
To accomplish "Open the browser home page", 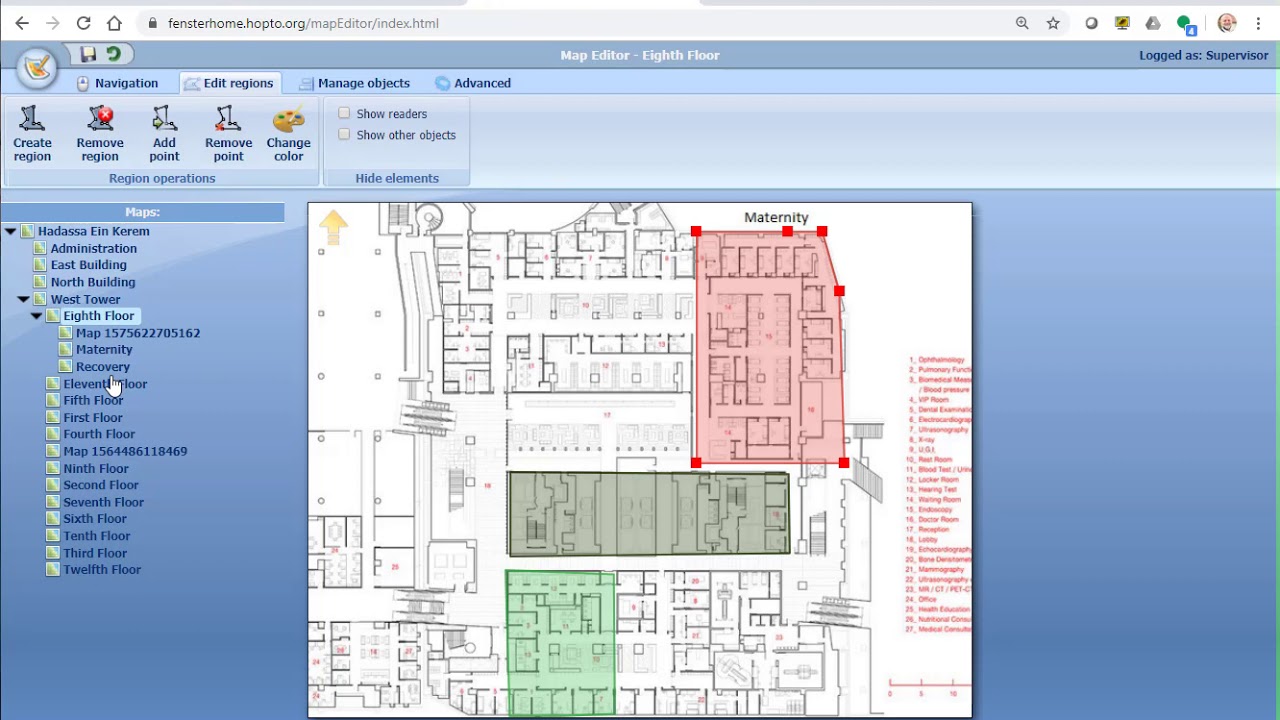I will click(114, 23).
